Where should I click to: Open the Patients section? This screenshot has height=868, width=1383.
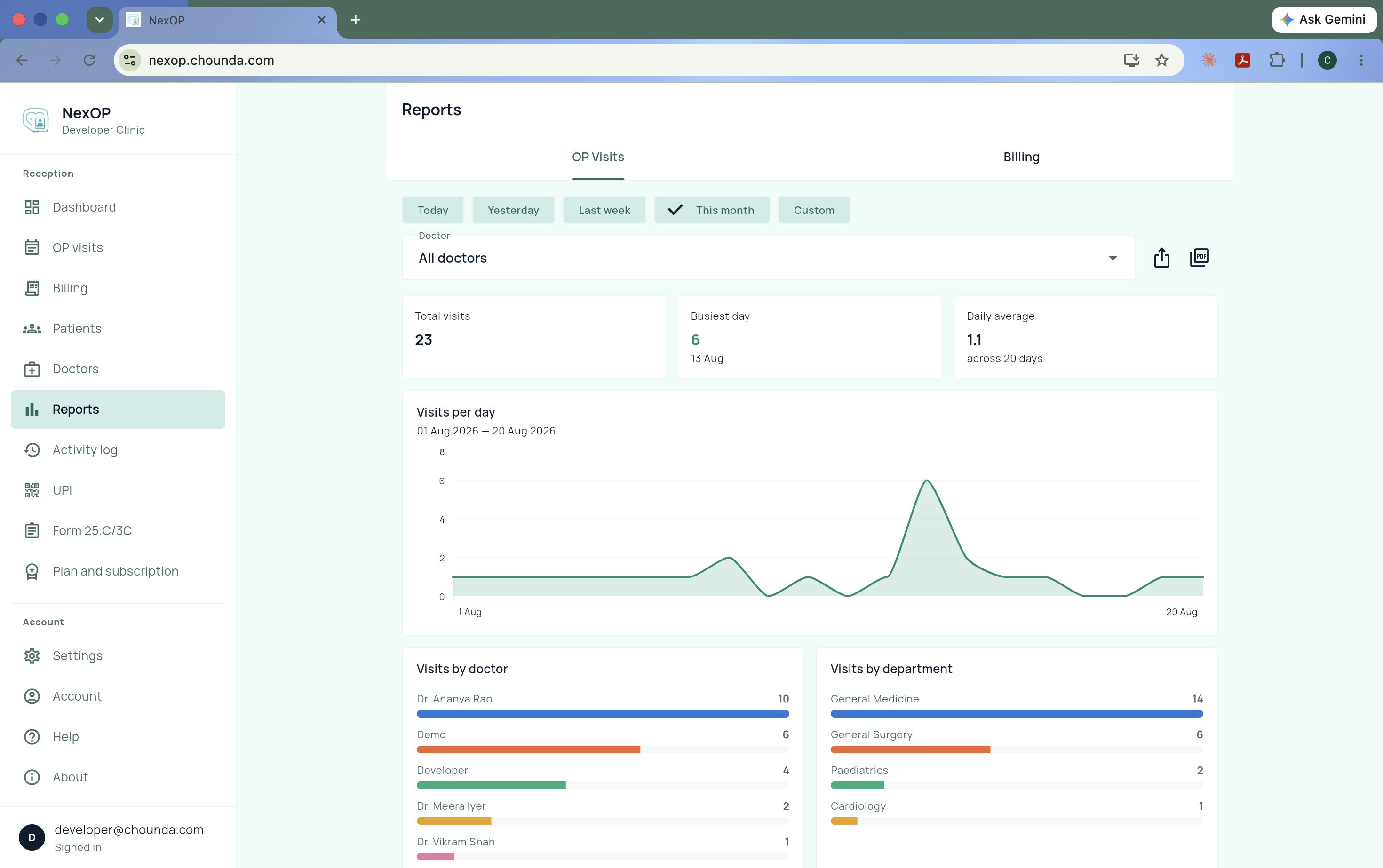118,328
